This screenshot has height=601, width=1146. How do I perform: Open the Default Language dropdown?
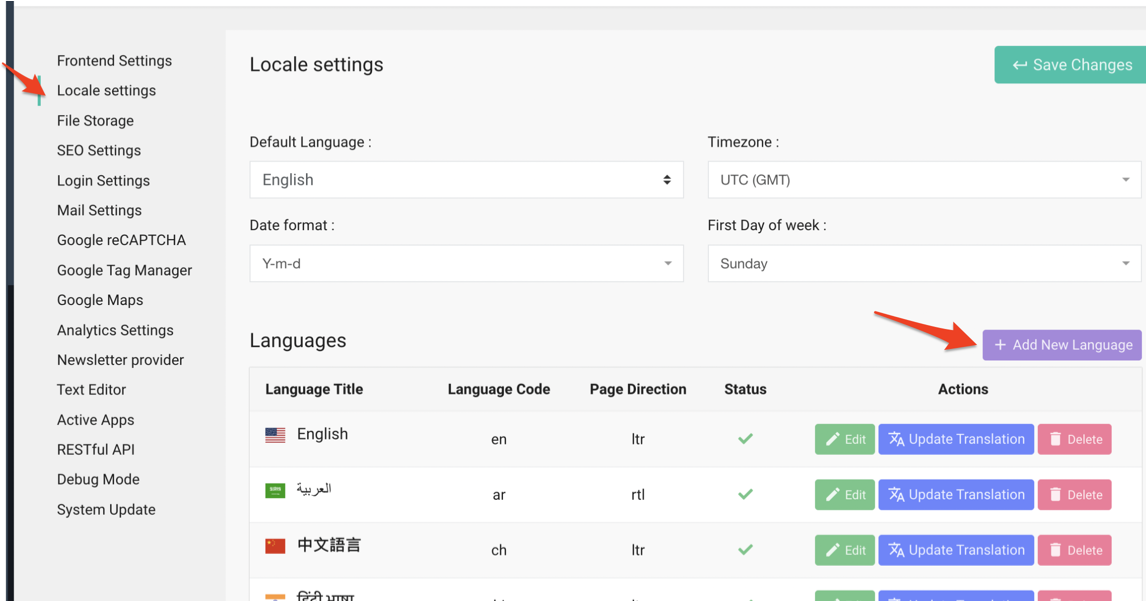(466, 180)
